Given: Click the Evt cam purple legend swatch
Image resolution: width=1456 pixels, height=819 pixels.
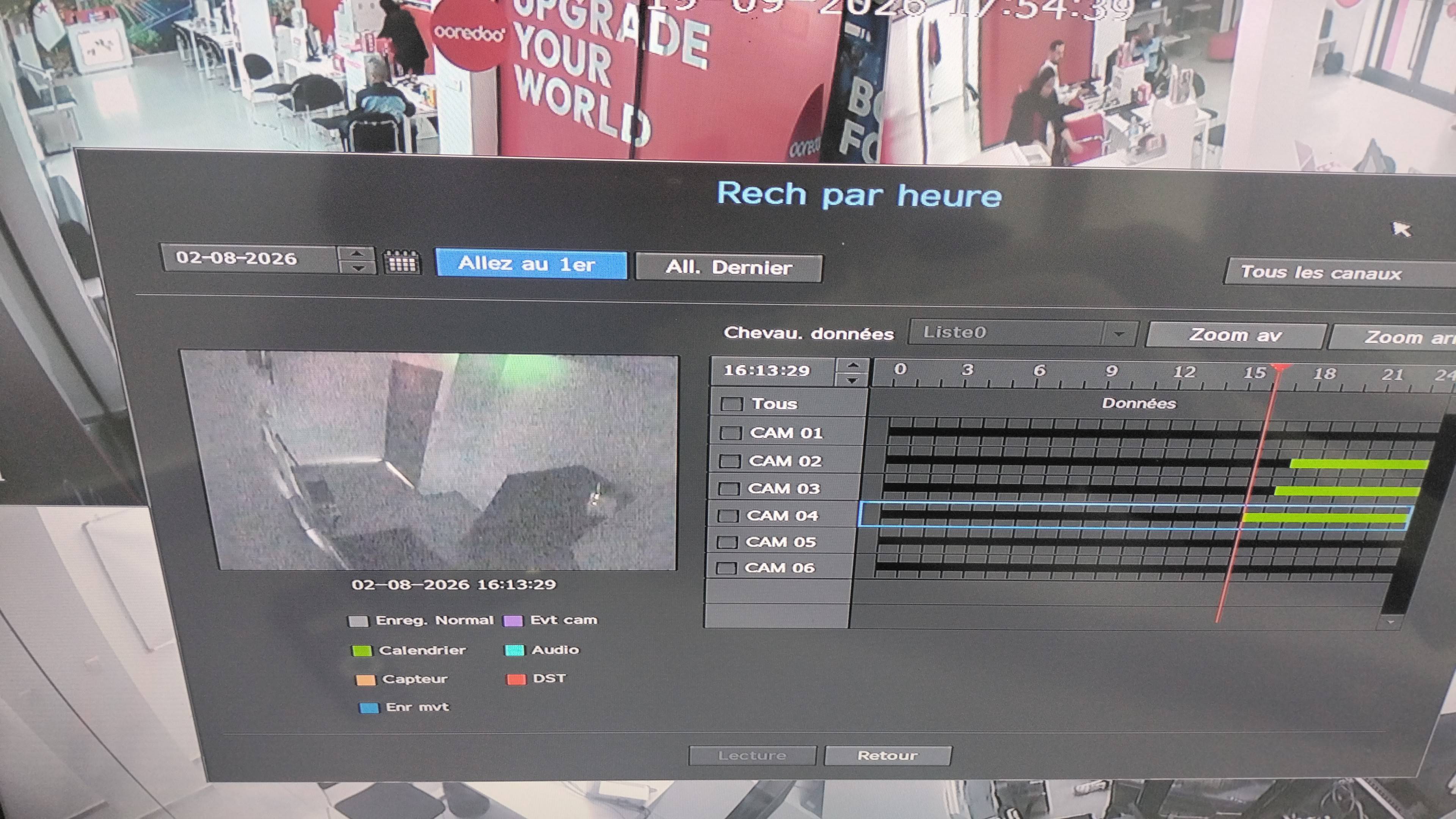Looking at the screenshot, I should tap(513, 621).
